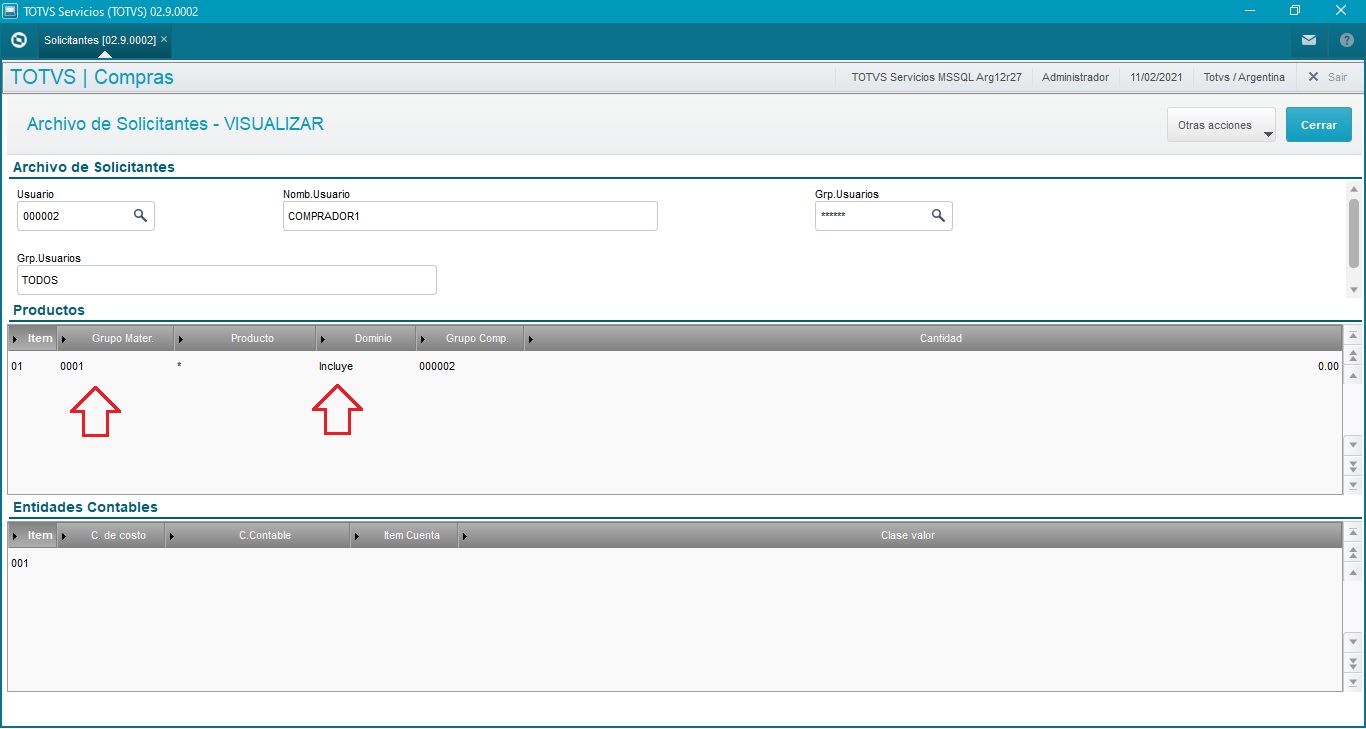
Task: Click the Usuario field search magnifier
Action: pyautogui.click(x=140, y=215)
